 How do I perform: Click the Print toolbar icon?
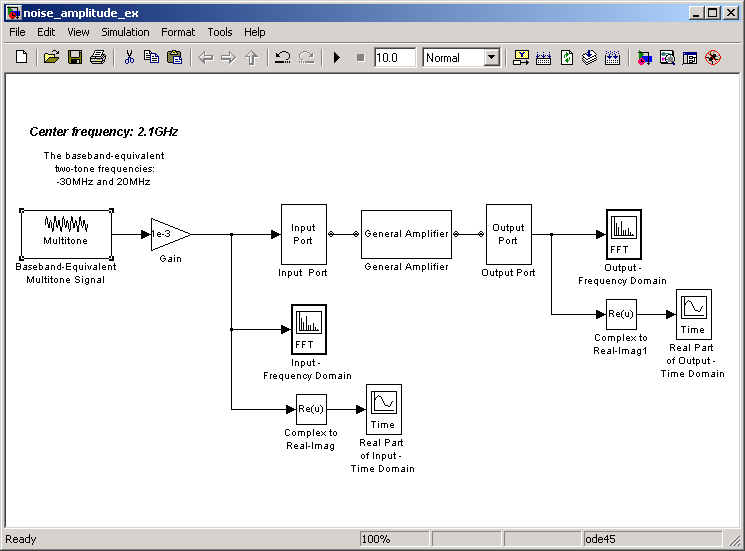98,57
